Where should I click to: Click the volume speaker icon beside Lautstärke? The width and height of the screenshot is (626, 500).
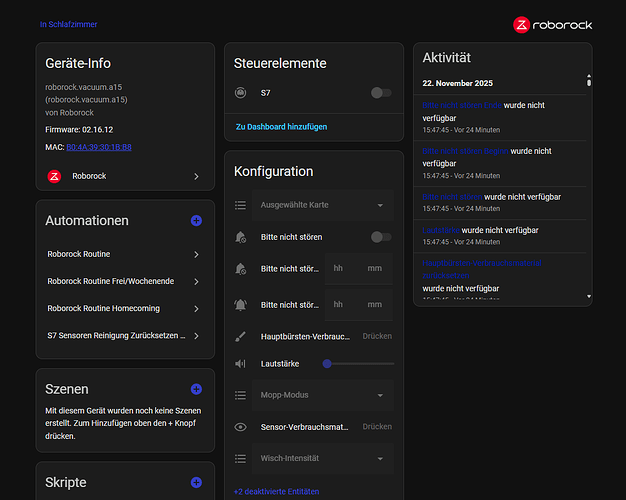(240, 364)
